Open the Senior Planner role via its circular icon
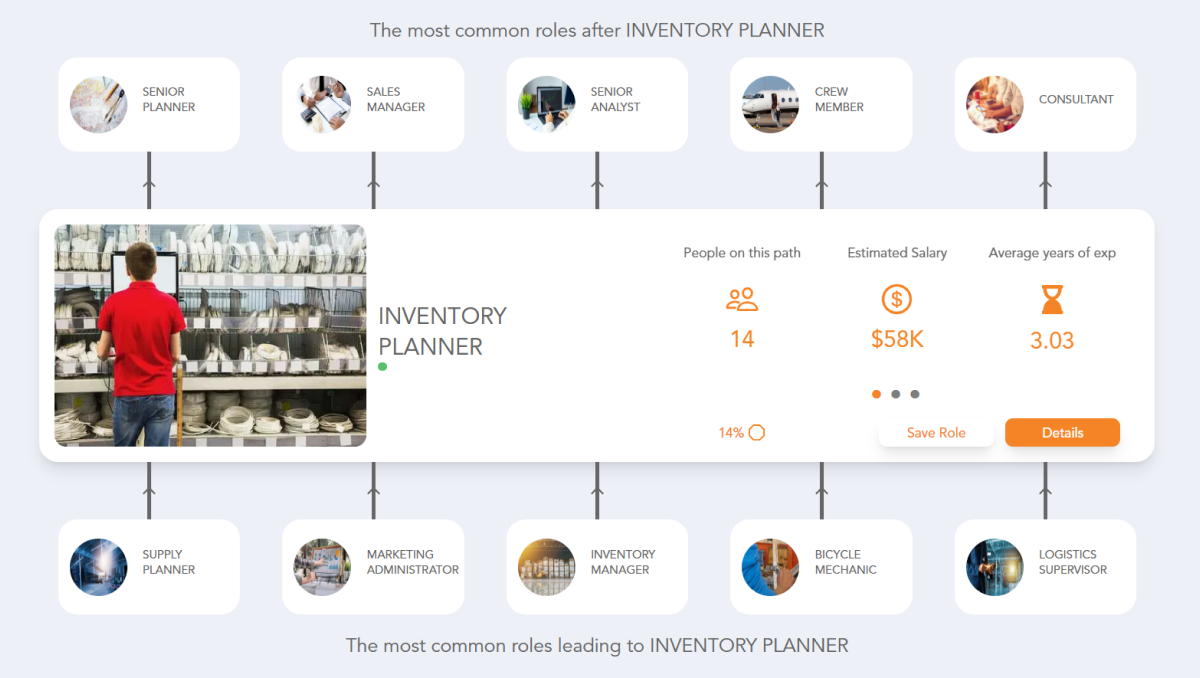Image resolution: width=1200 pixels, height=678 pixels. (x=98, y=104)
